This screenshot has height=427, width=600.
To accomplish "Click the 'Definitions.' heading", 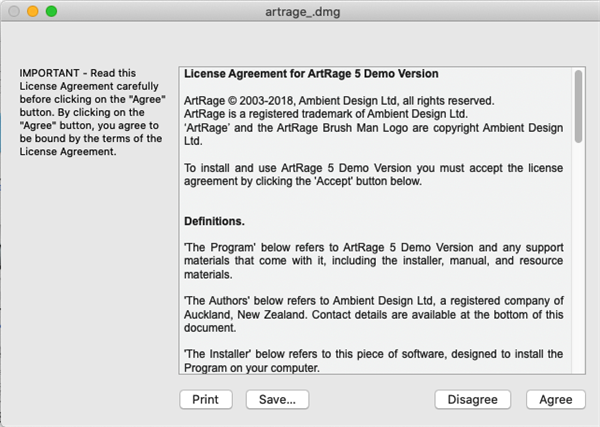I will click(214, 221).
